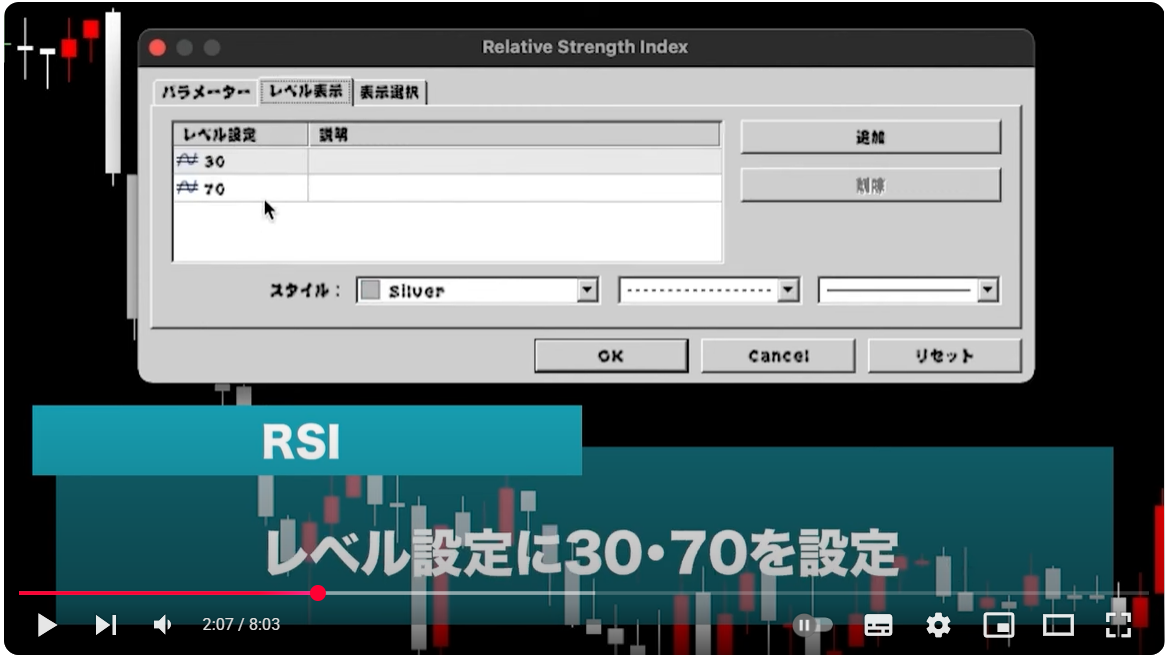The width and height of the screenshot is (1168, 657).
Task: Enable subtitles on the video
Action: pyautogui.click(x=878, y=625)
